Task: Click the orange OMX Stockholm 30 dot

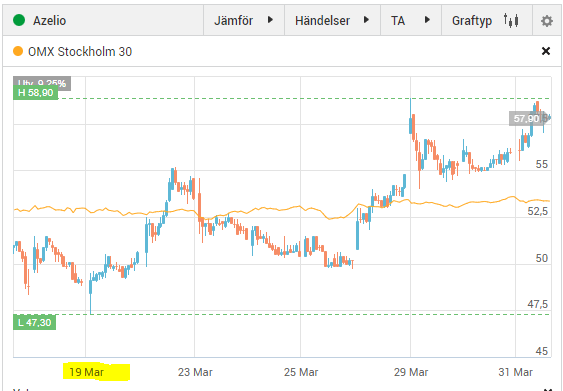Action: click(18, 51)
